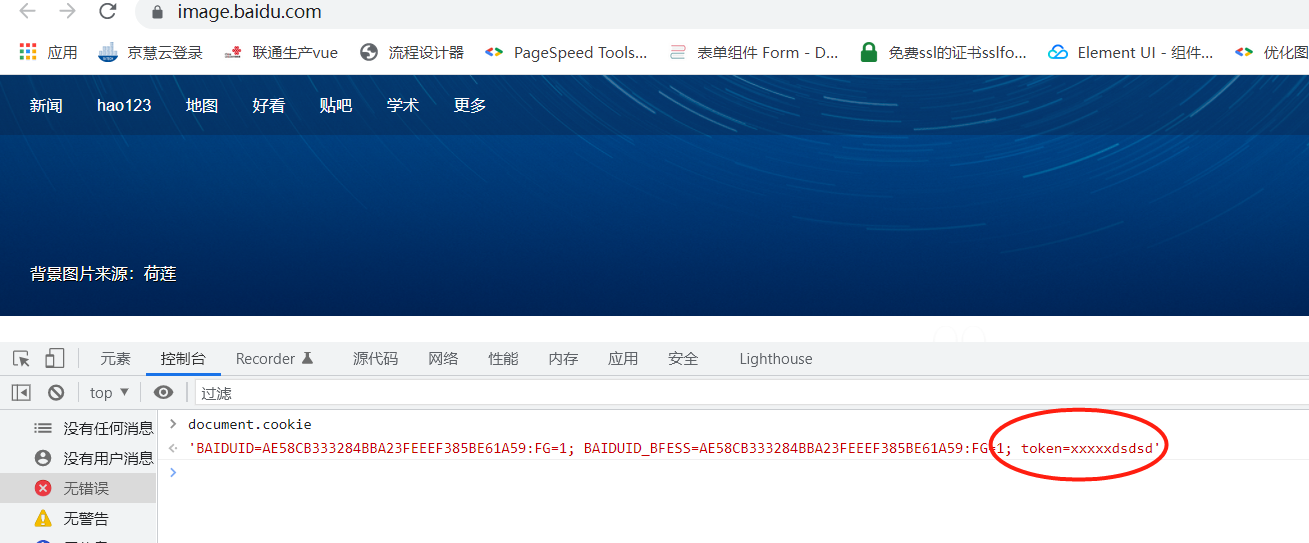The image size is (1309, 543).
Task: Open the 更多 navigation menu
Action: click(x=470, y=105)
